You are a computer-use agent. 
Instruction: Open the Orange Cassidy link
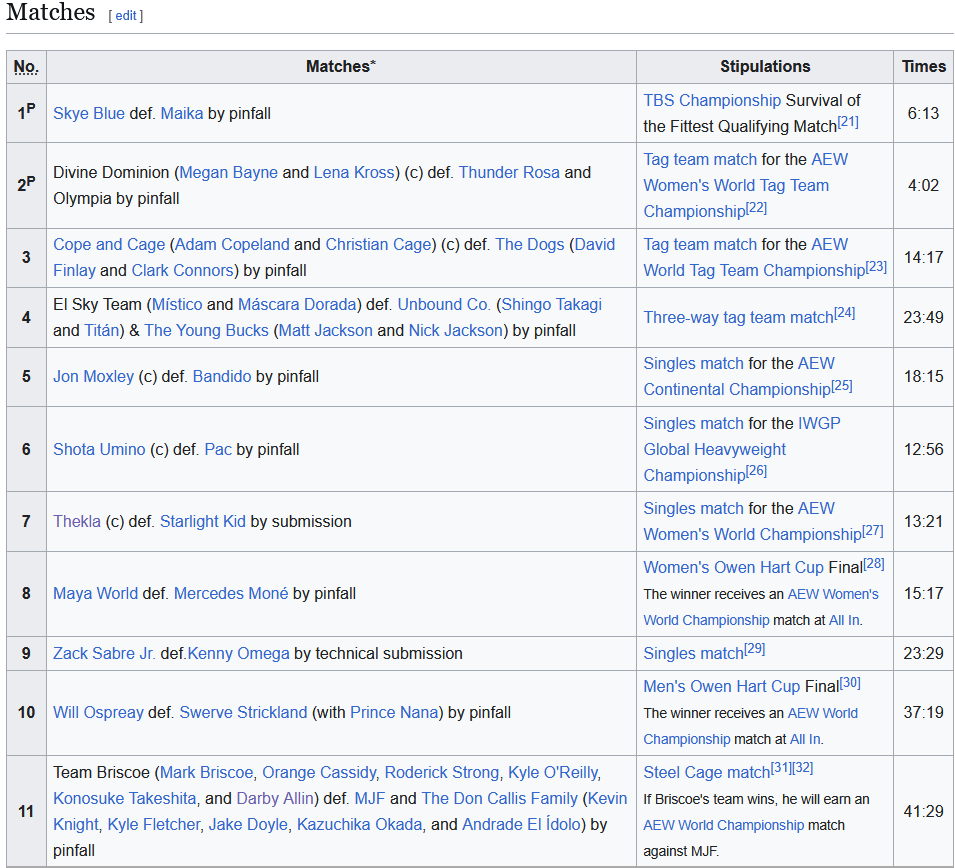pyautogui.click(x=319, y=772)
